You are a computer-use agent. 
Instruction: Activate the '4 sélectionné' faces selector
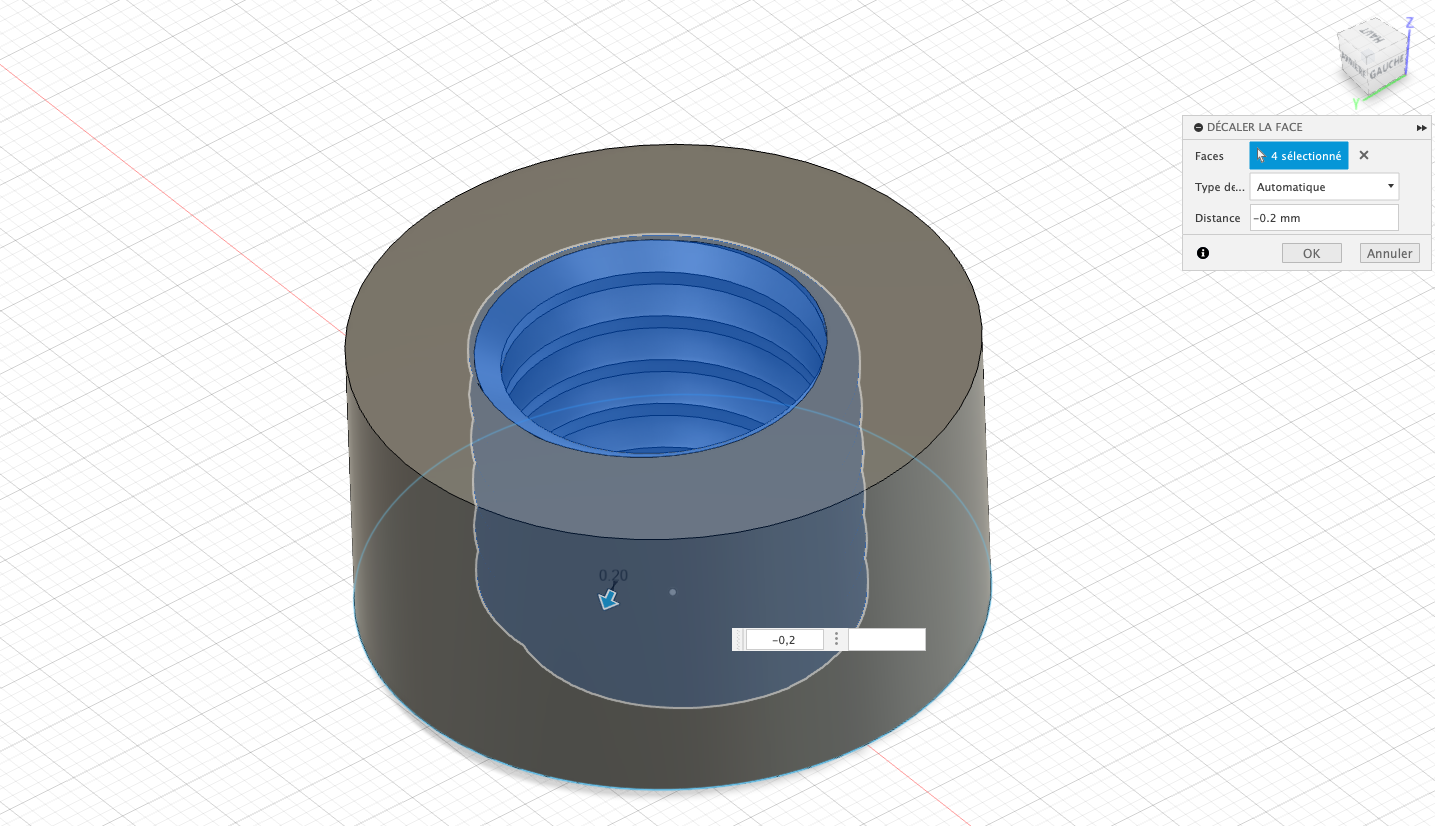coord(1299,156)
